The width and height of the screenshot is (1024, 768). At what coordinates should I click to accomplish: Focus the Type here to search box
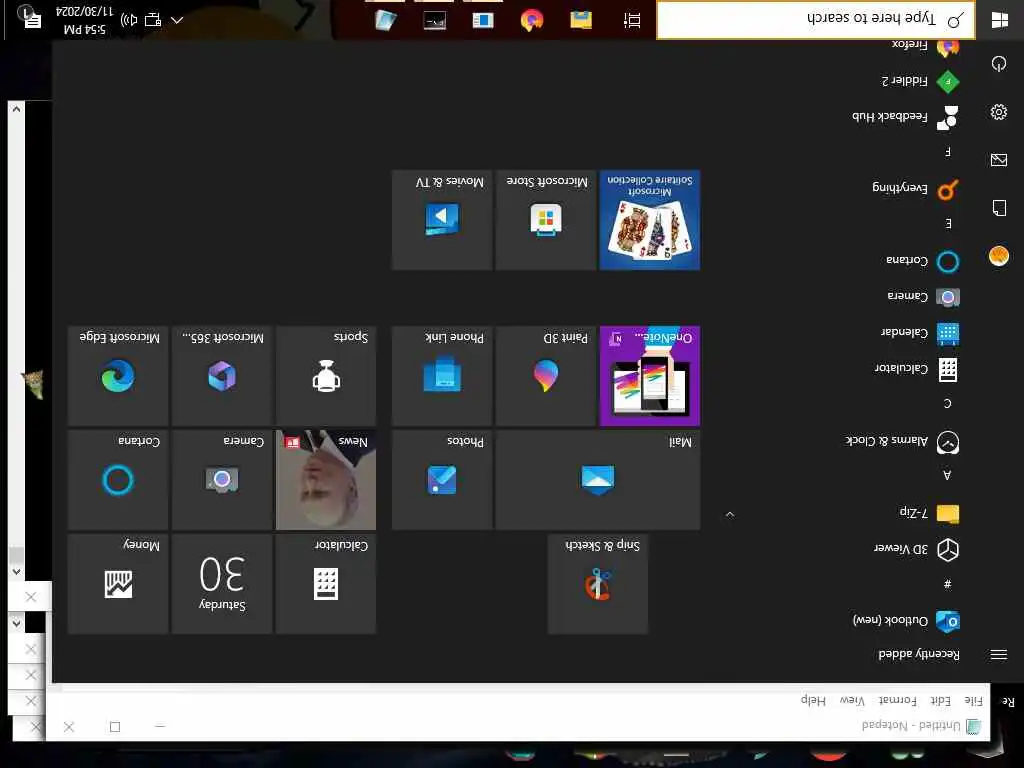coord(816,20)
